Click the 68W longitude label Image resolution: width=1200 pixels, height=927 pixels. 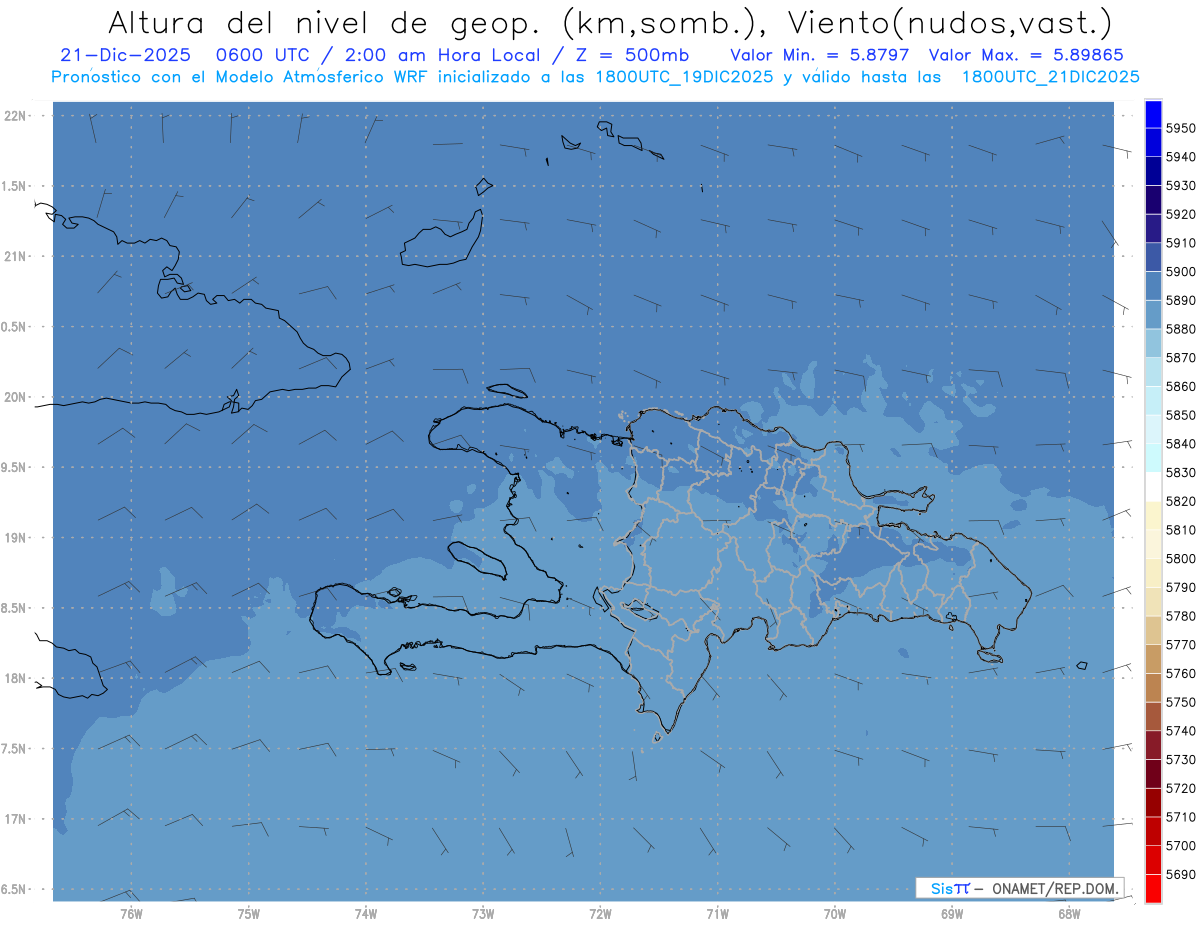[1069, 913]
